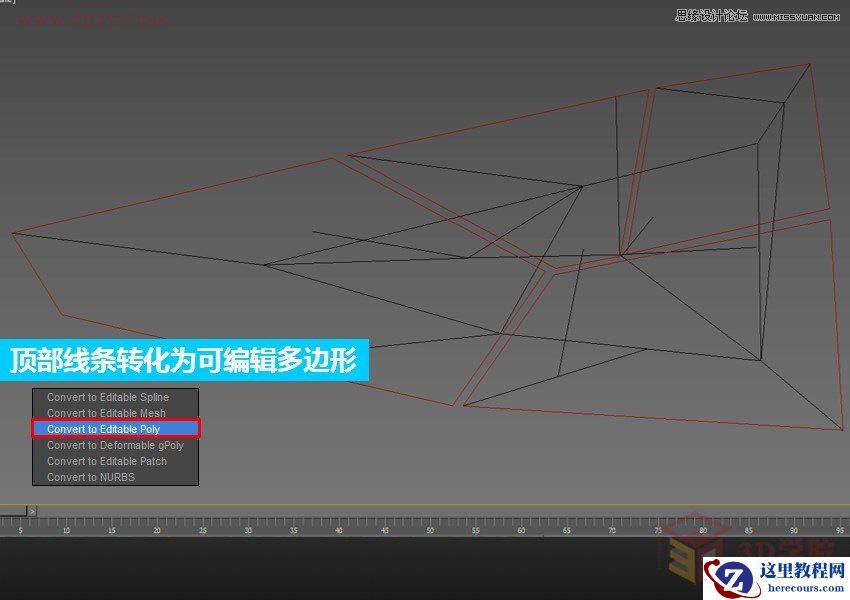850x600 pixels.
Task: Click the timeline play-arrow icon beside the ruler
Action: click(x=31, y=510)
